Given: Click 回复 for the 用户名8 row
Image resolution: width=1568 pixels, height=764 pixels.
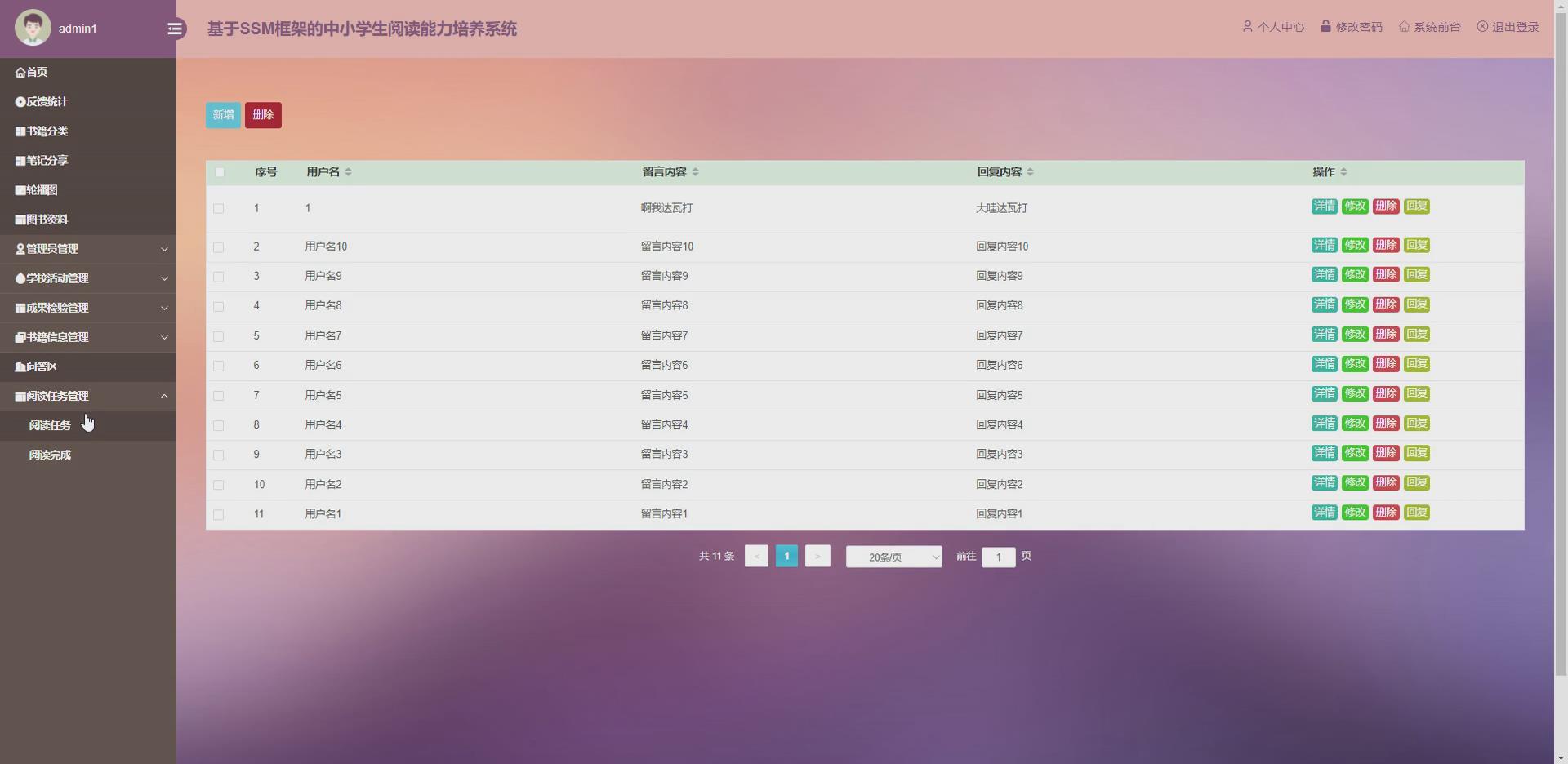Looking at the screenshot, I should tap(1417, 304).
